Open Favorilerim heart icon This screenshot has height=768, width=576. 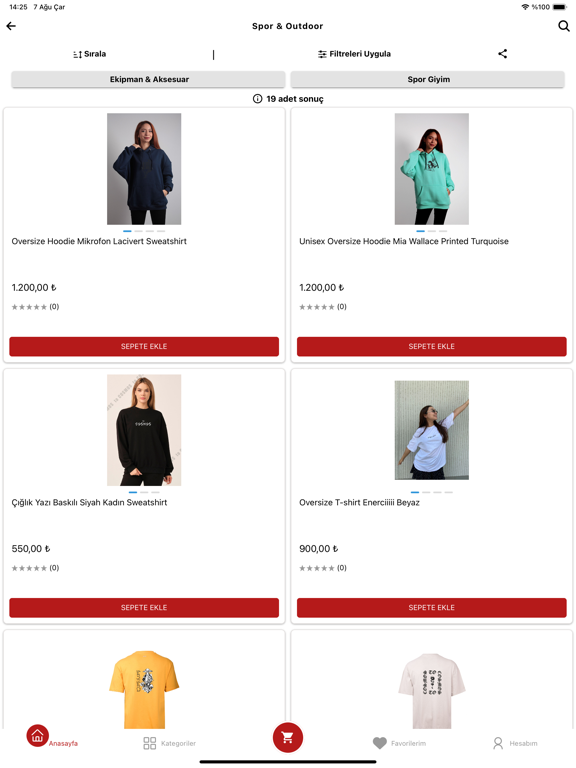click(380, 743)
